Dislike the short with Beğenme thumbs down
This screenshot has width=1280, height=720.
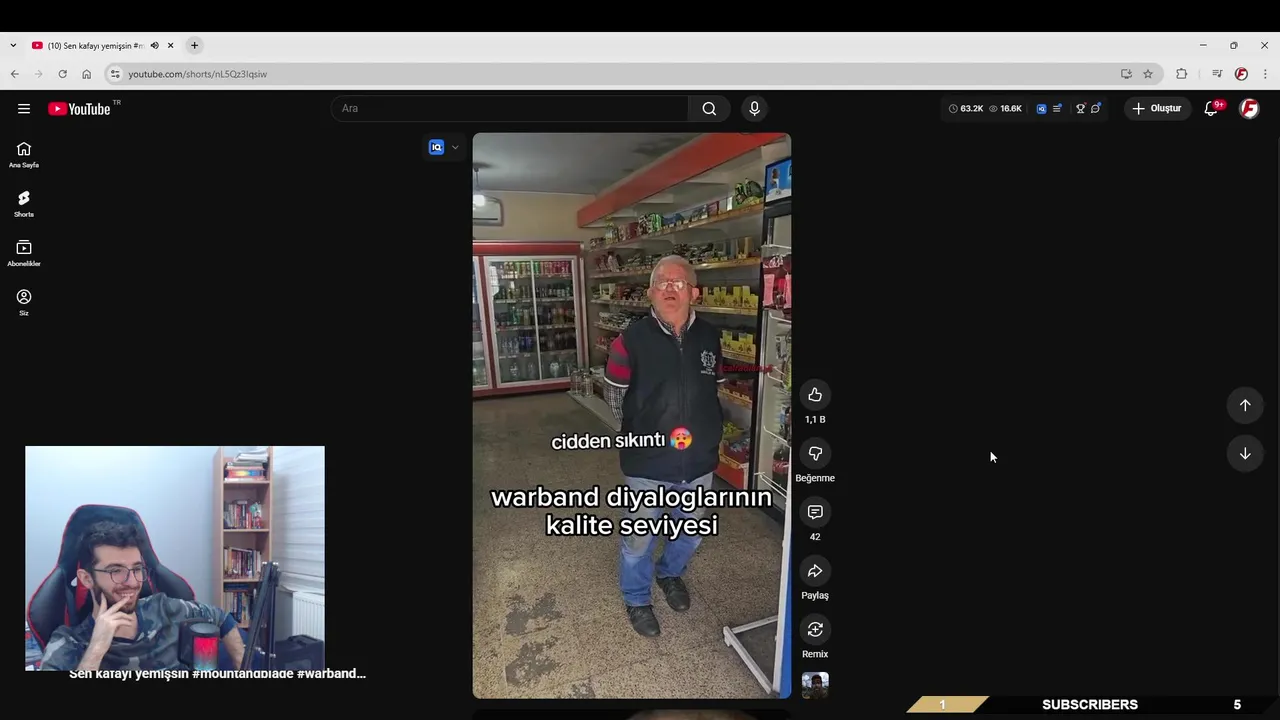pyautogui.click(x=815, y=454)
